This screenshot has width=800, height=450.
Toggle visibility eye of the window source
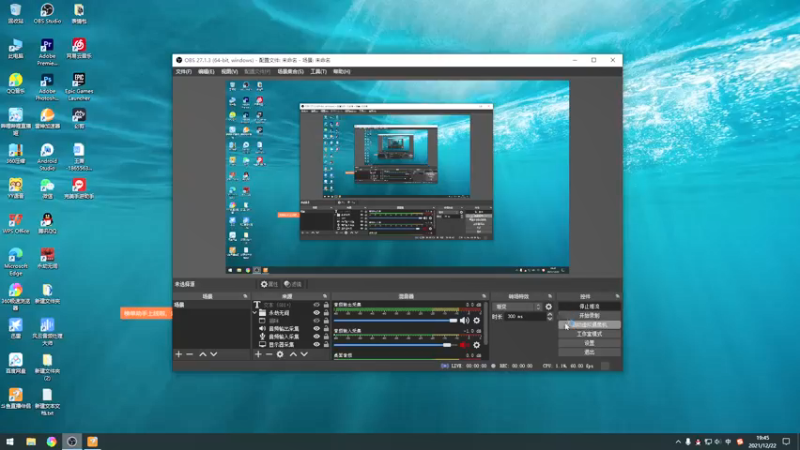[316, 321]
